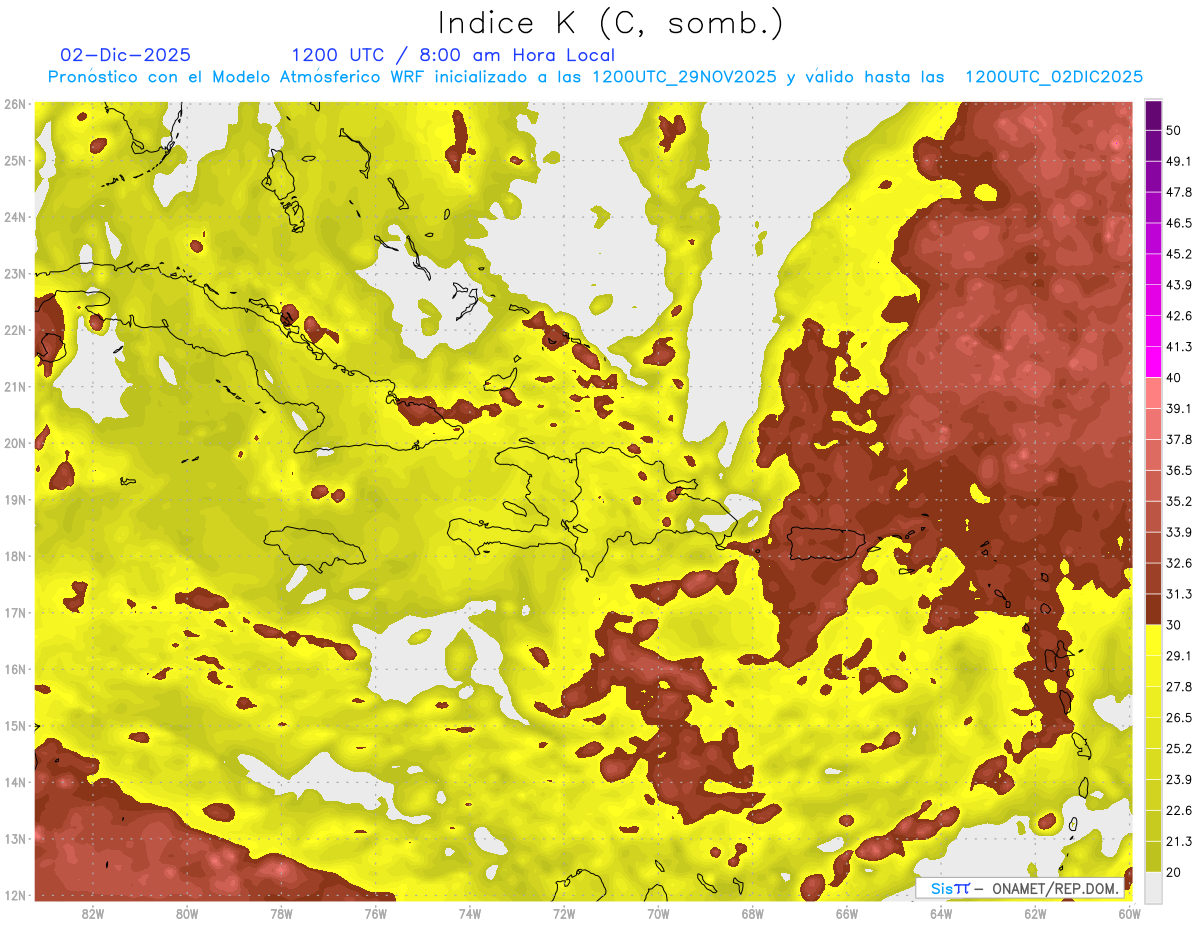1200x927 pixels.
Task: Click the latitude label '25N'
Action: point(15,160)
